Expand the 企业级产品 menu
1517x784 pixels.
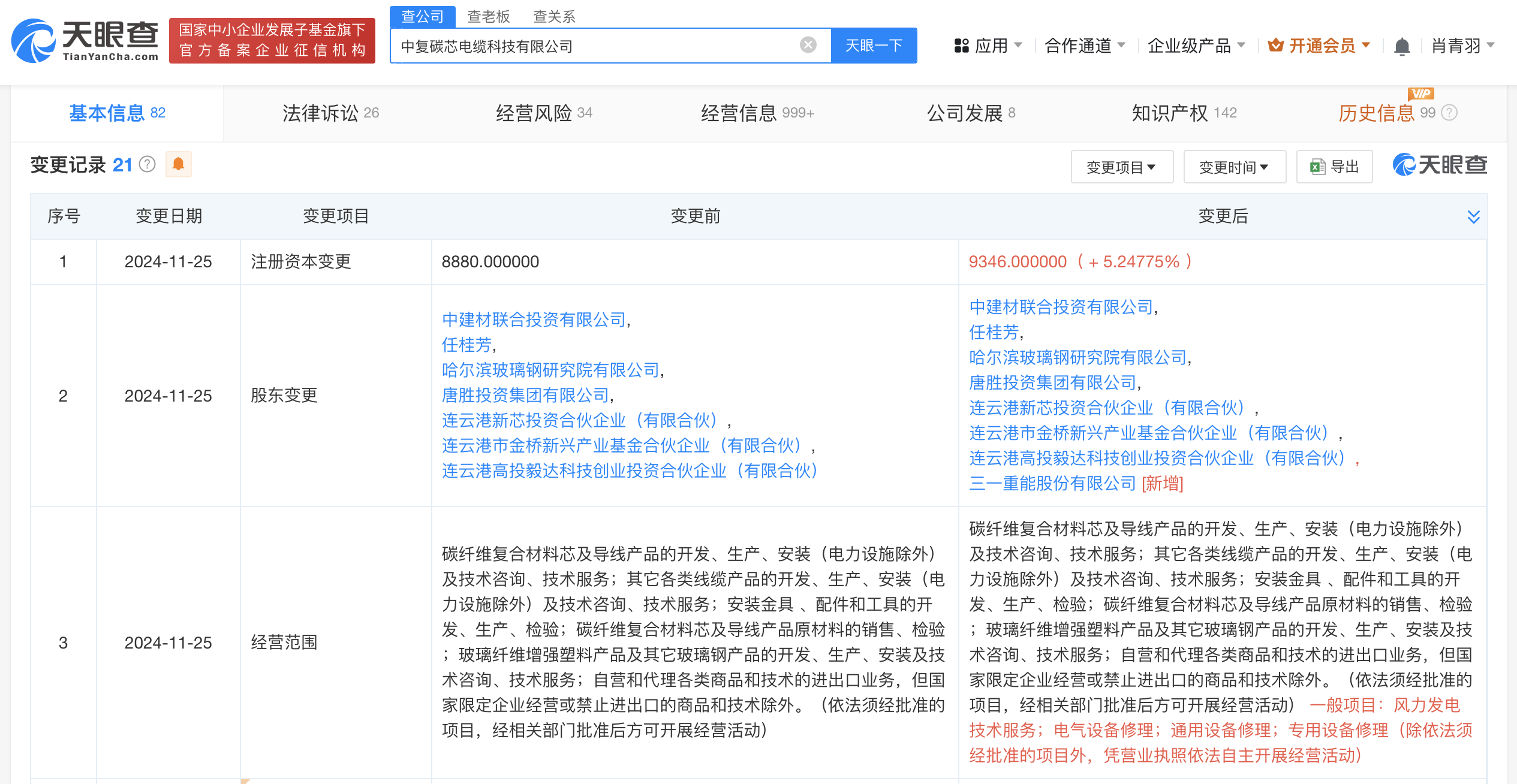pyautogui.click(x=1196, y=46)
